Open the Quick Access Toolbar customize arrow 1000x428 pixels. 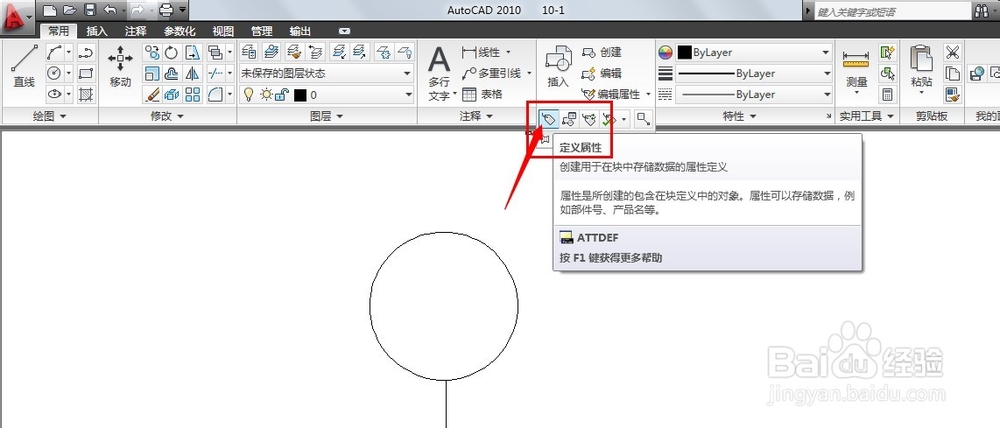click(x=184, y=10)
